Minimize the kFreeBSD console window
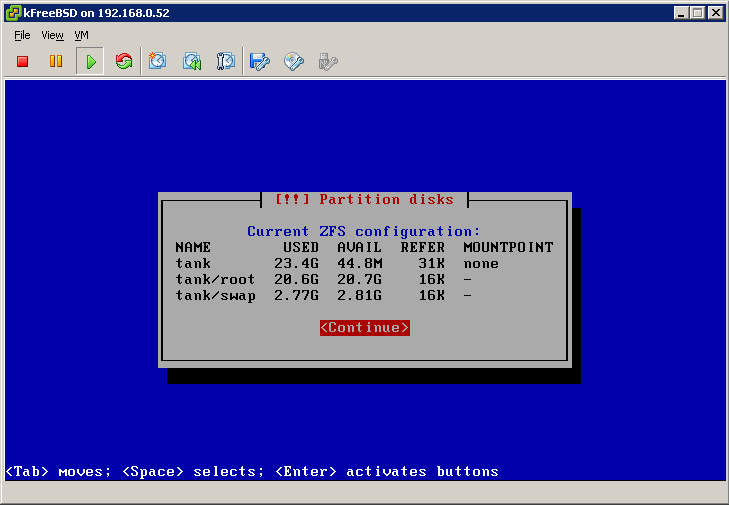The image size is (729, 505). (x=681, y=13)
